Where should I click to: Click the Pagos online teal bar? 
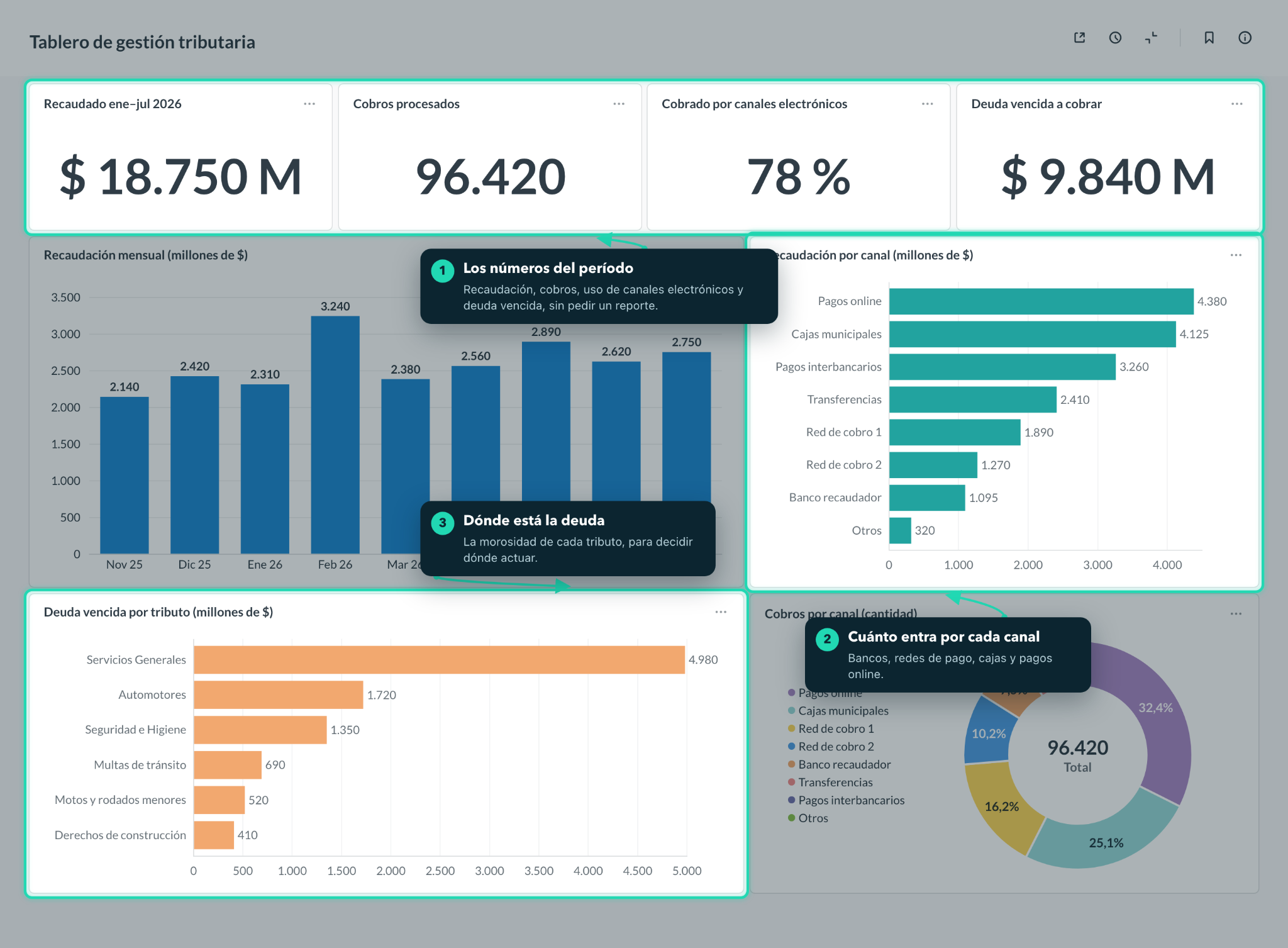coord(1041,301)
